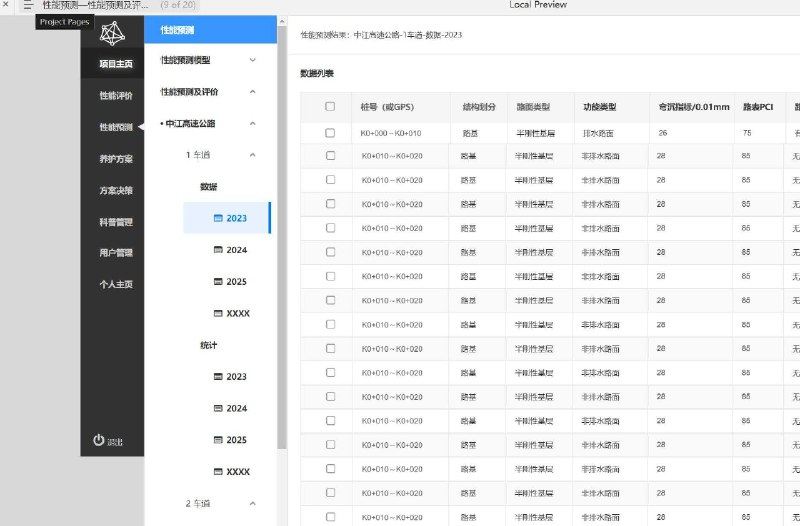Click the page title in preview toolbar

point(95,5)
